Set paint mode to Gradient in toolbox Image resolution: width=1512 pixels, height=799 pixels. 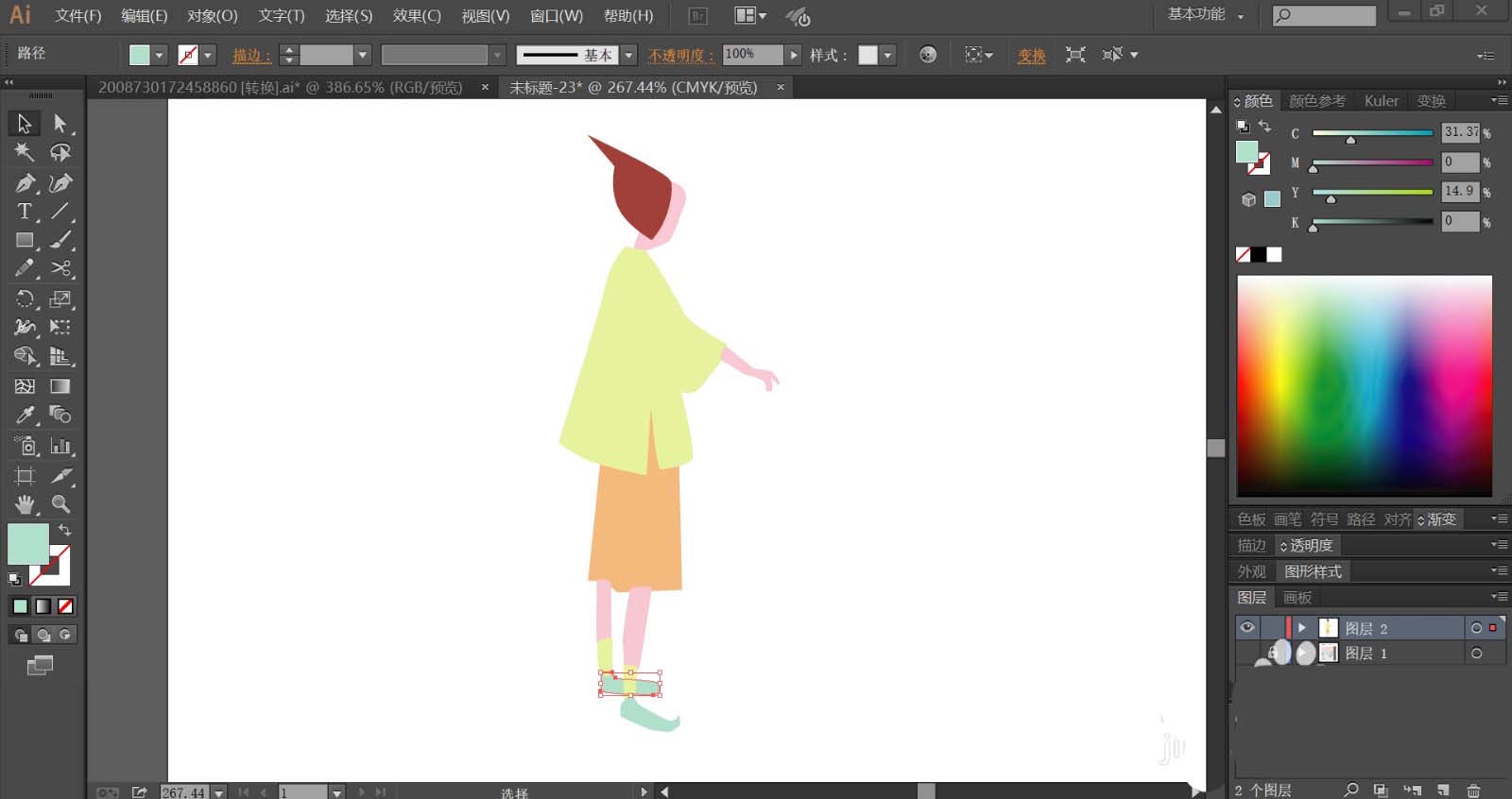[x=43, y=606]
